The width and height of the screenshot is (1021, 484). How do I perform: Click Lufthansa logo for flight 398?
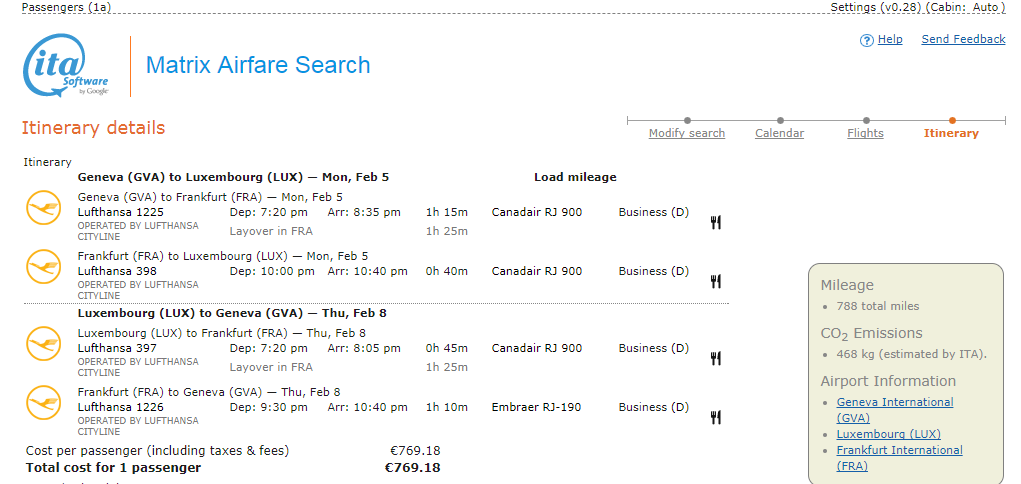click(x=43, y=266)
